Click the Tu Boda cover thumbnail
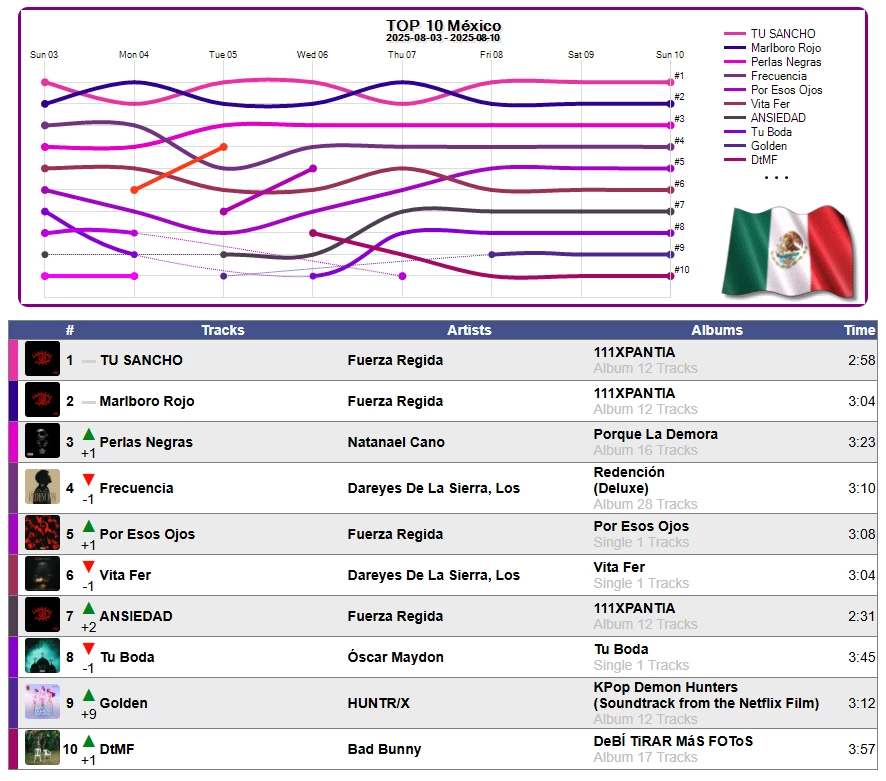 point(42,656)
